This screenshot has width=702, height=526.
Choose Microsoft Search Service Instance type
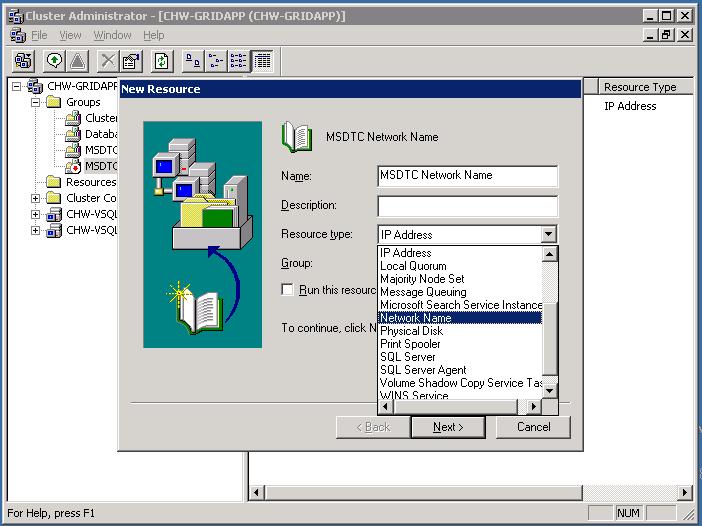[x=460, y=305]
